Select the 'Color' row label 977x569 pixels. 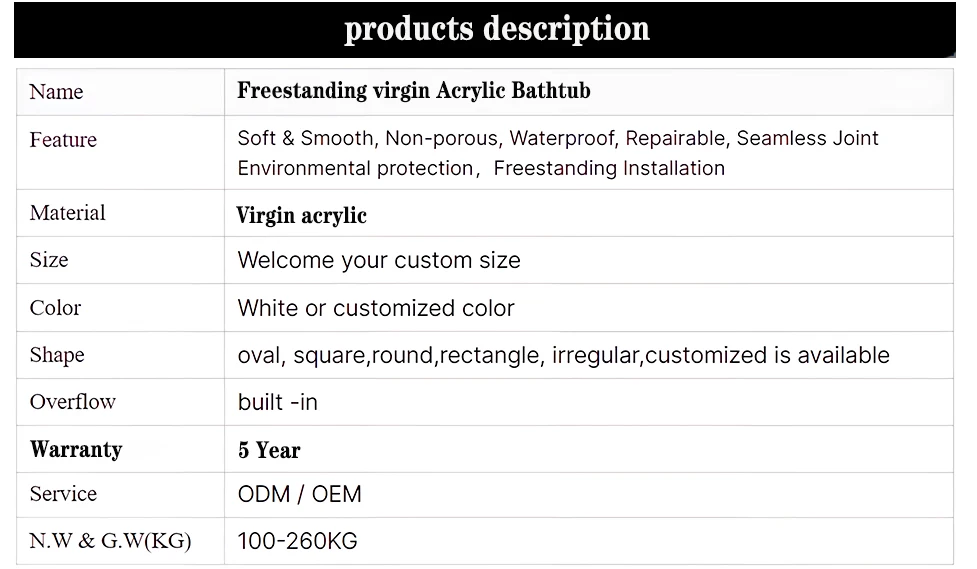[x=55, y=308]
